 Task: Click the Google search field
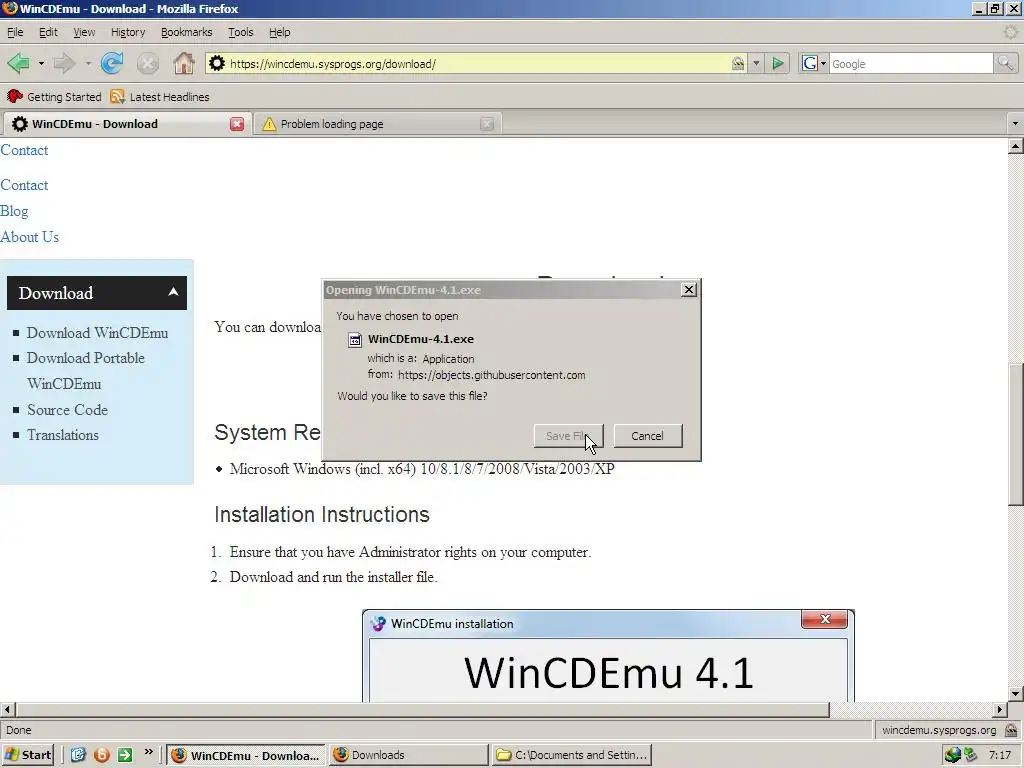[911, 63]
